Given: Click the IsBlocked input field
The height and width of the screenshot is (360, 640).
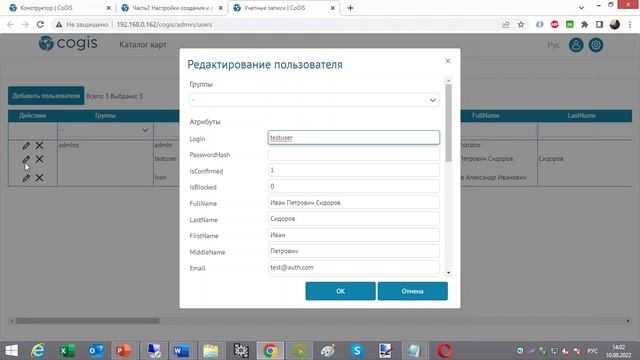Looking at the screenshot, I should click(x=354, y=186).
